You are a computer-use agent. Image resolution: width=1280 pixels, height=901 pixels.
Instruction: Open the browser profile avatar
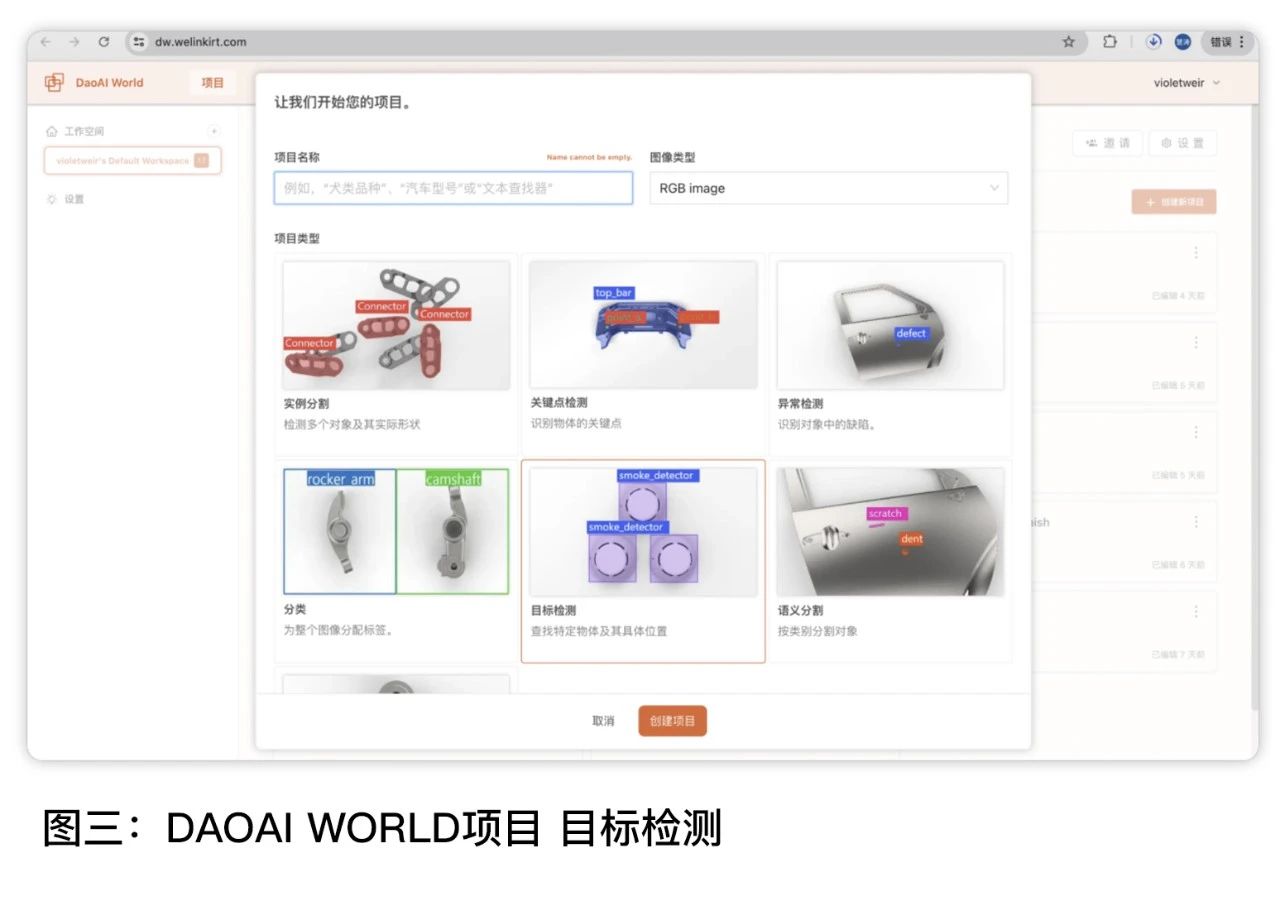coord(1183,42)
